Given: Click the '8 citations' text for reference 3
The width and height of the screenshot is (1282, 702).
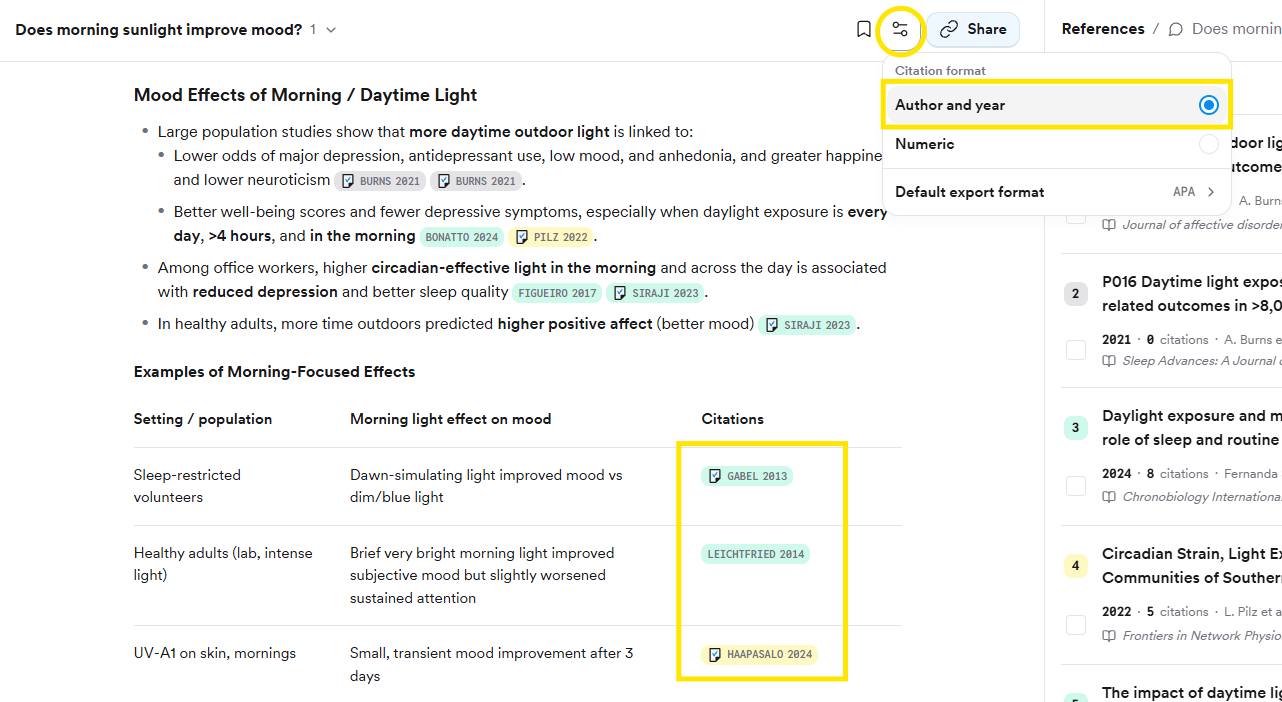Looking at the screenshot, I should tap(1177, 474).
